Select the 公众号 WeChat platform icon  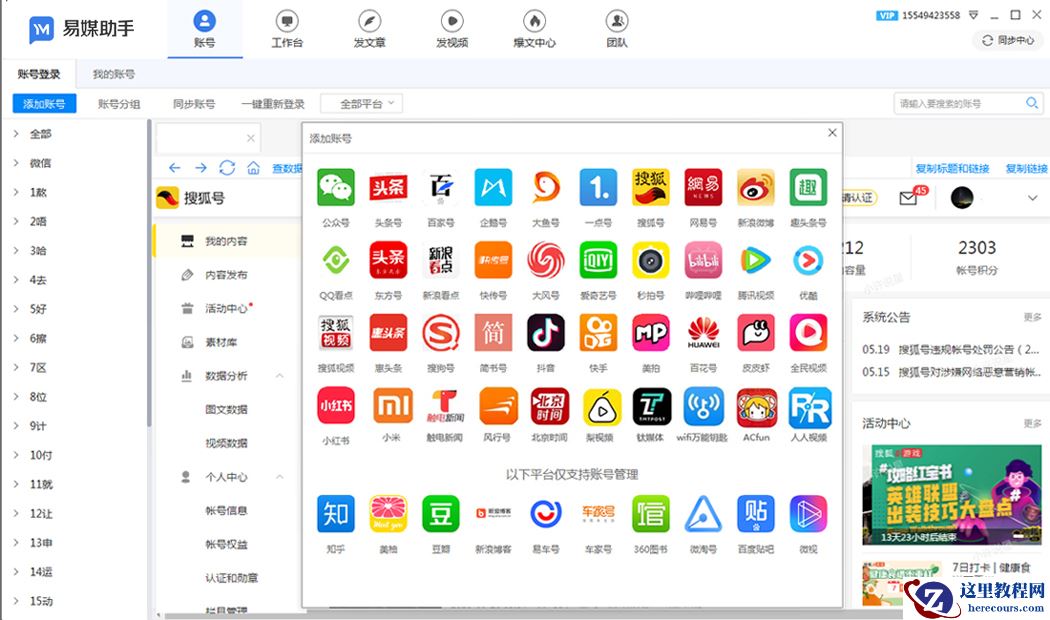335,187
